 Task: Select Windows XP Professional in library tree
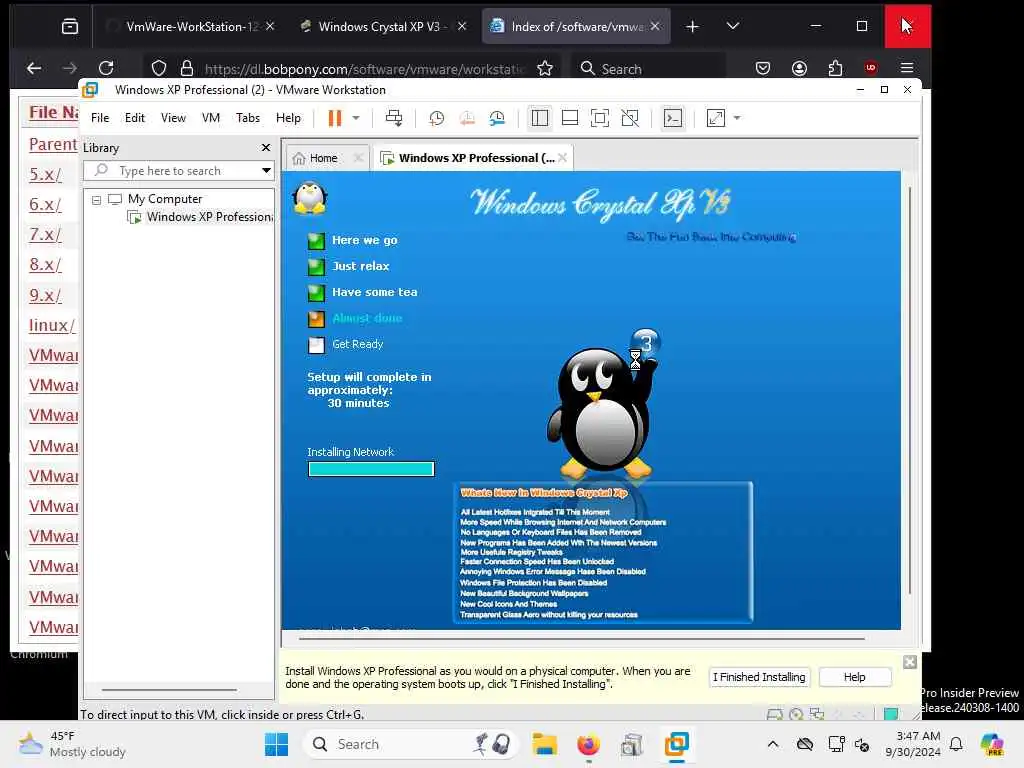coord(209,217)
